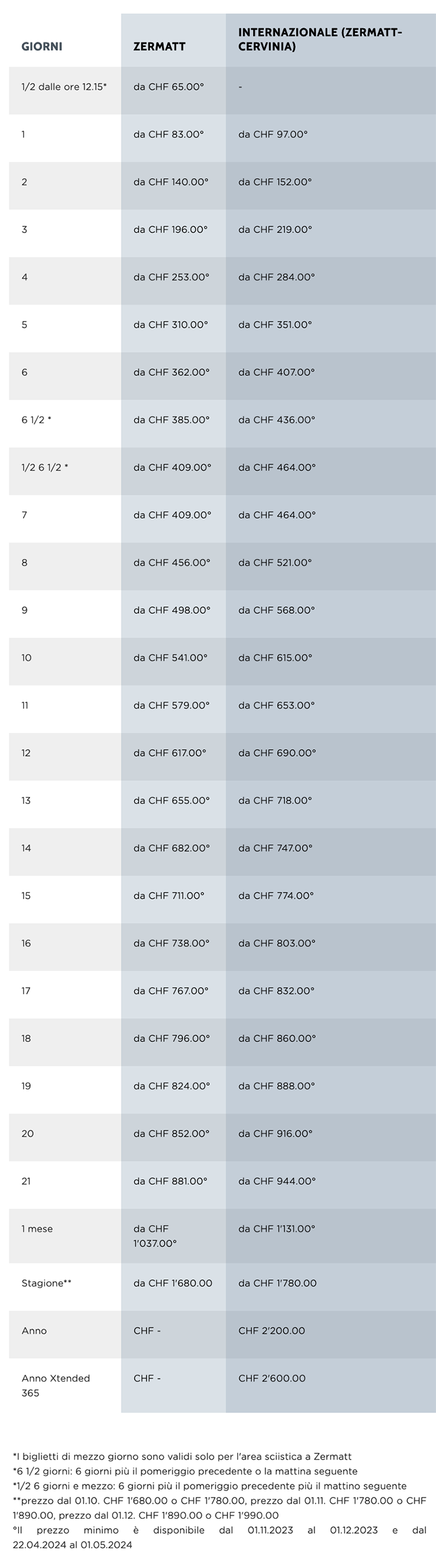Select the 14-day international price CHF 747.00
Viewport: 436px width, 1568px height.
pos(275,848)
